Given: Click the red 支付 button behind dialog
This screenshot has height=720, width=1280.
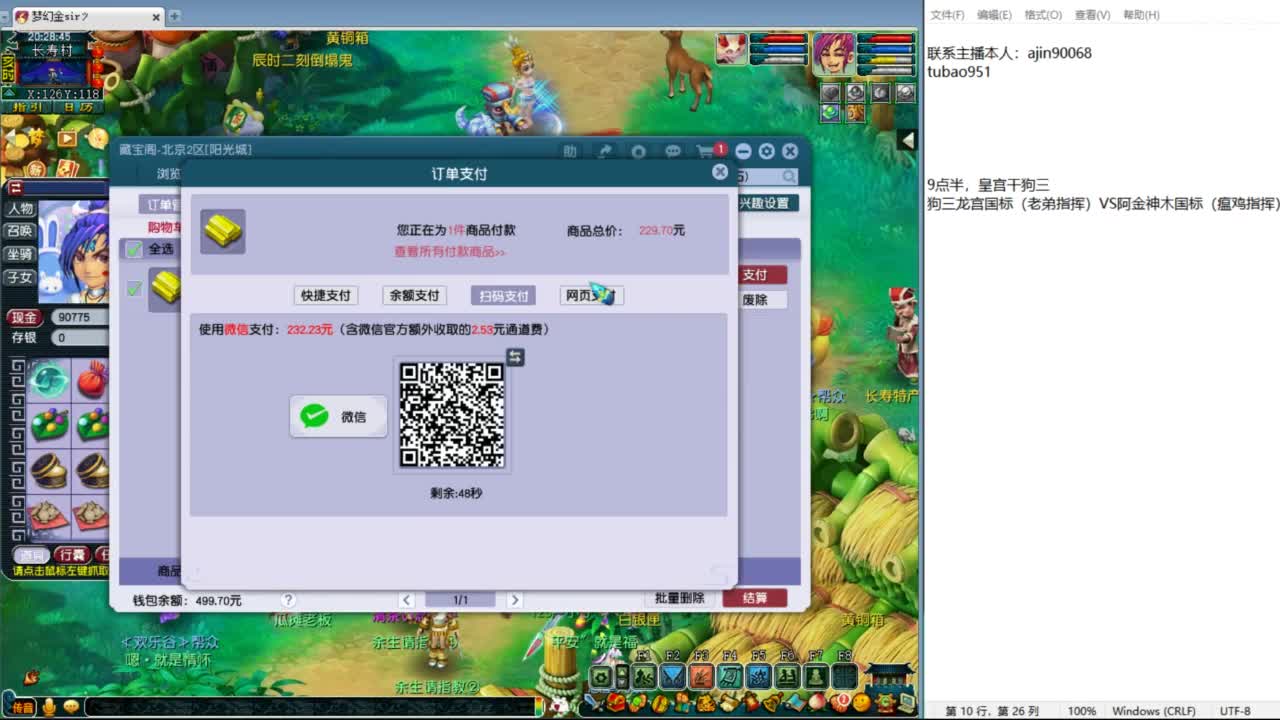Looking at the screenshot, I should [763, 275].
